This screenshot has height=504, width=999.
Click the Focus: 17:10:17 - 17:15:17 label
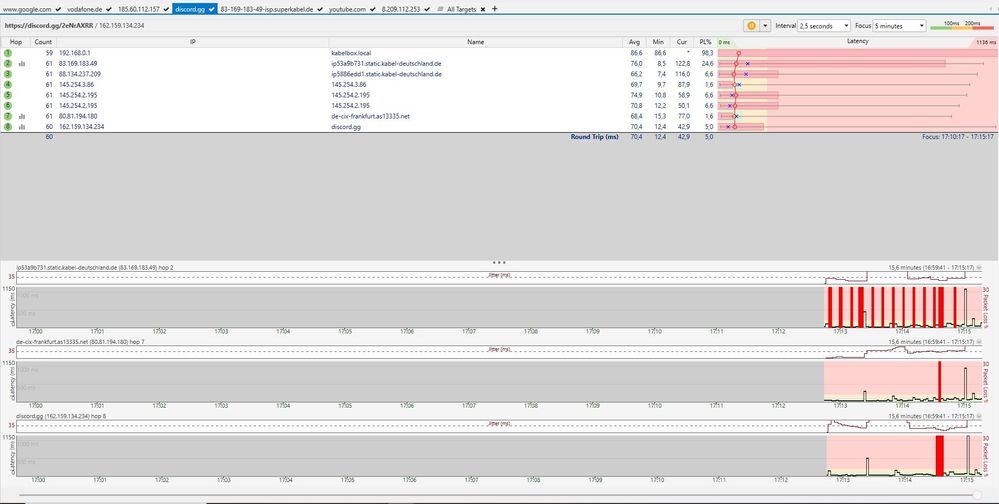[x=958, y=137]
